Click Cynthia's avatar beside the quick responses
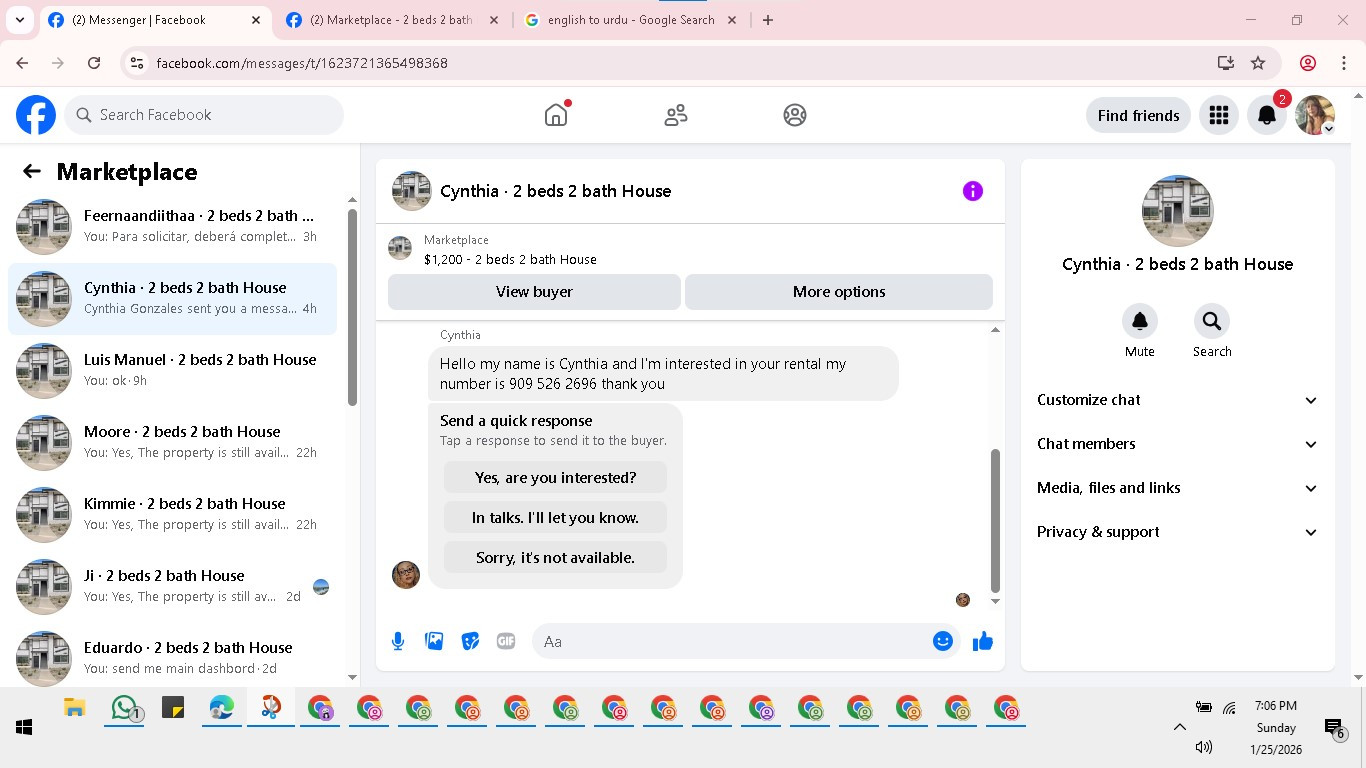The image size is (1366, 768). tap(406, 574)
